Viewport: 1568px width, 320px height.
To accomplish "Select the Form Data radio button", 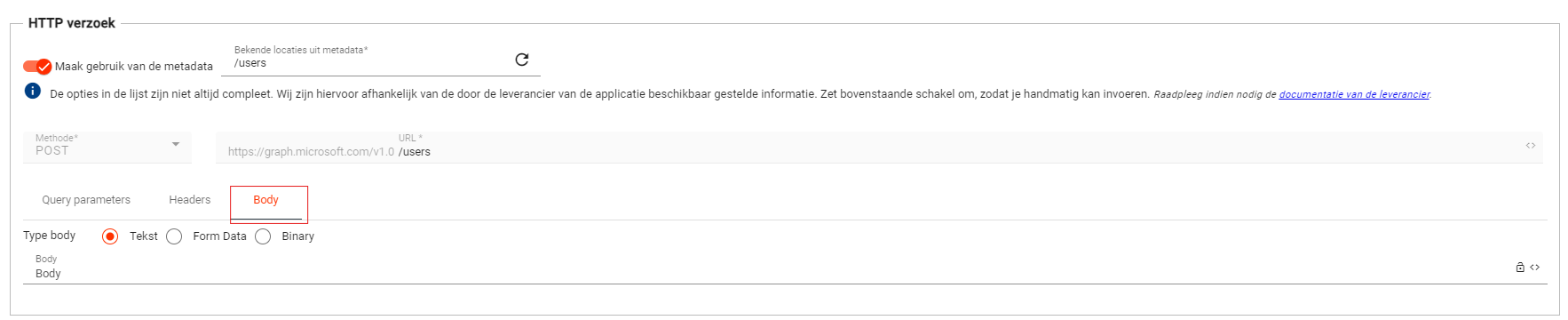I will [174, 236].
